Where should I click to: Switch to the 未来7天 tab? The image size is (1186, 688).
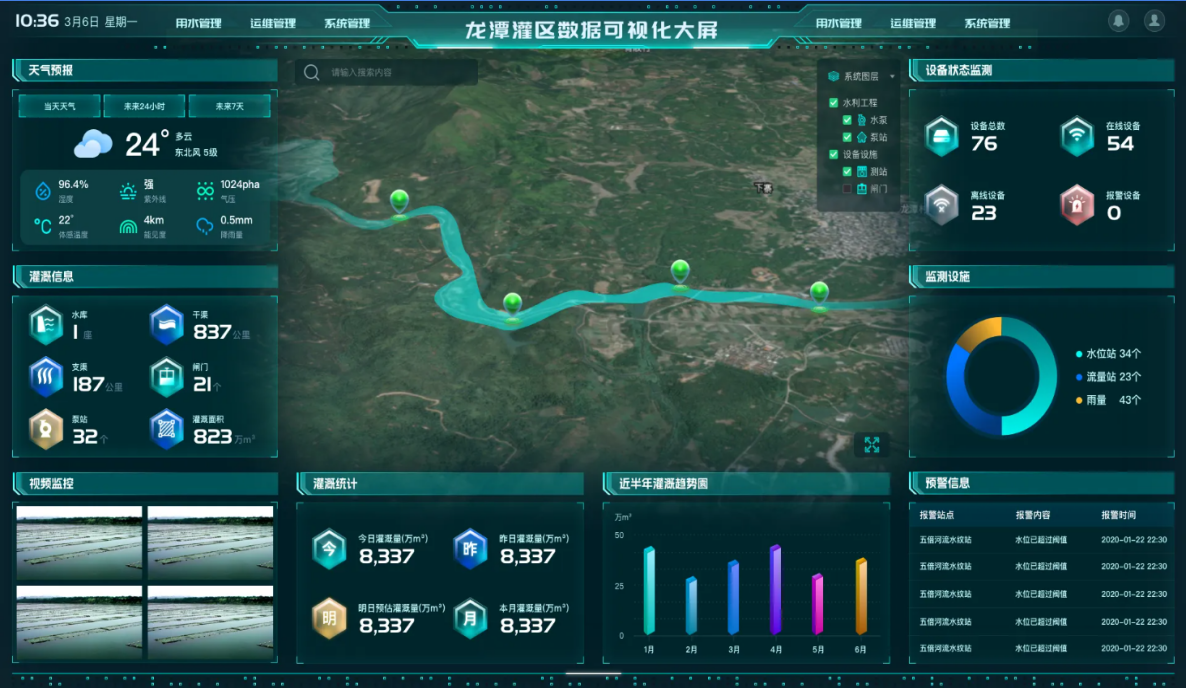(229, 107)
